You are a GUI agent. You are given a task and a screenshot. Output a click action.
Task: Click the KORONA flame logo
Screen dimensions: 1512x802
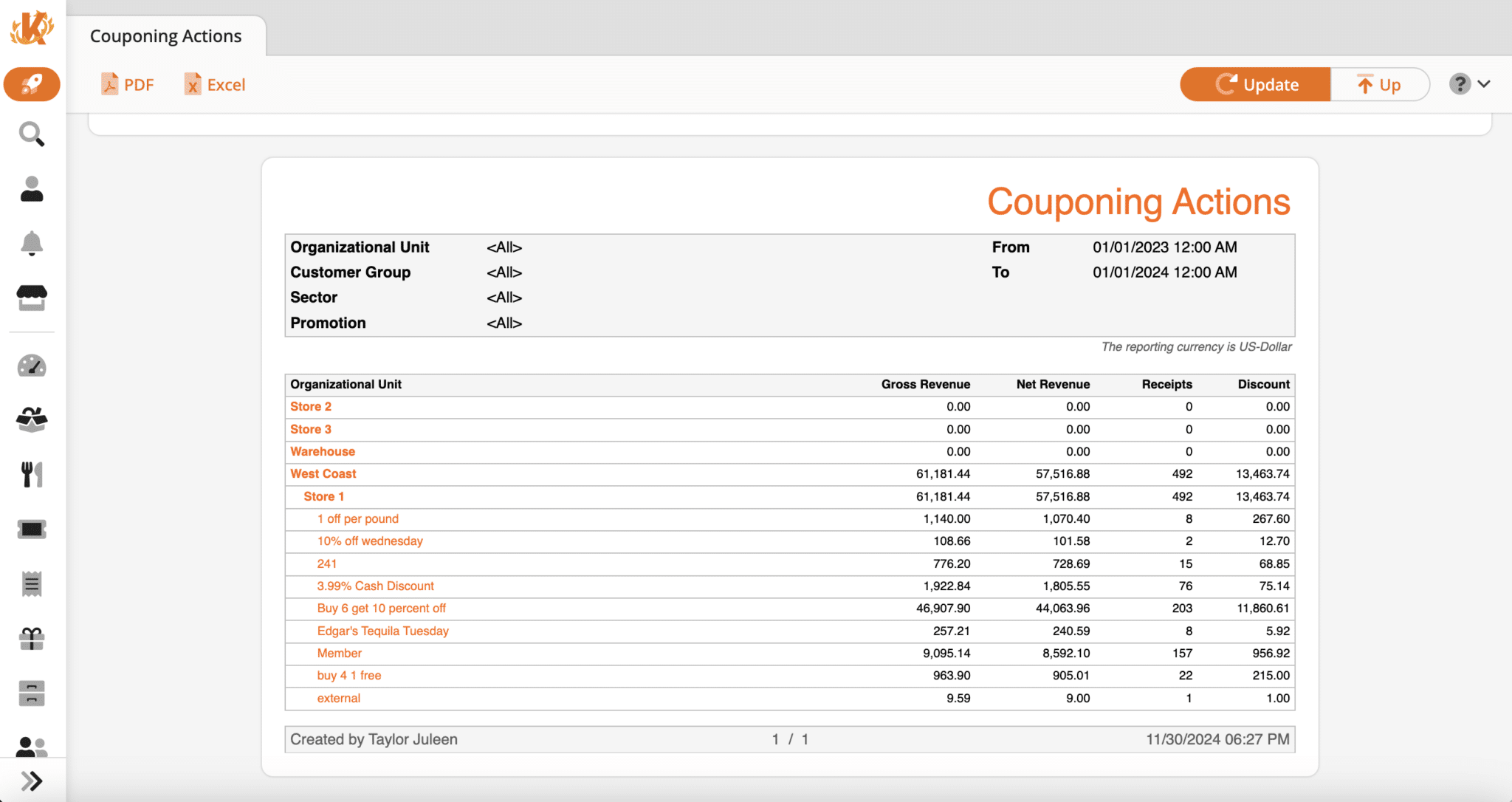[x=32, y=30]
